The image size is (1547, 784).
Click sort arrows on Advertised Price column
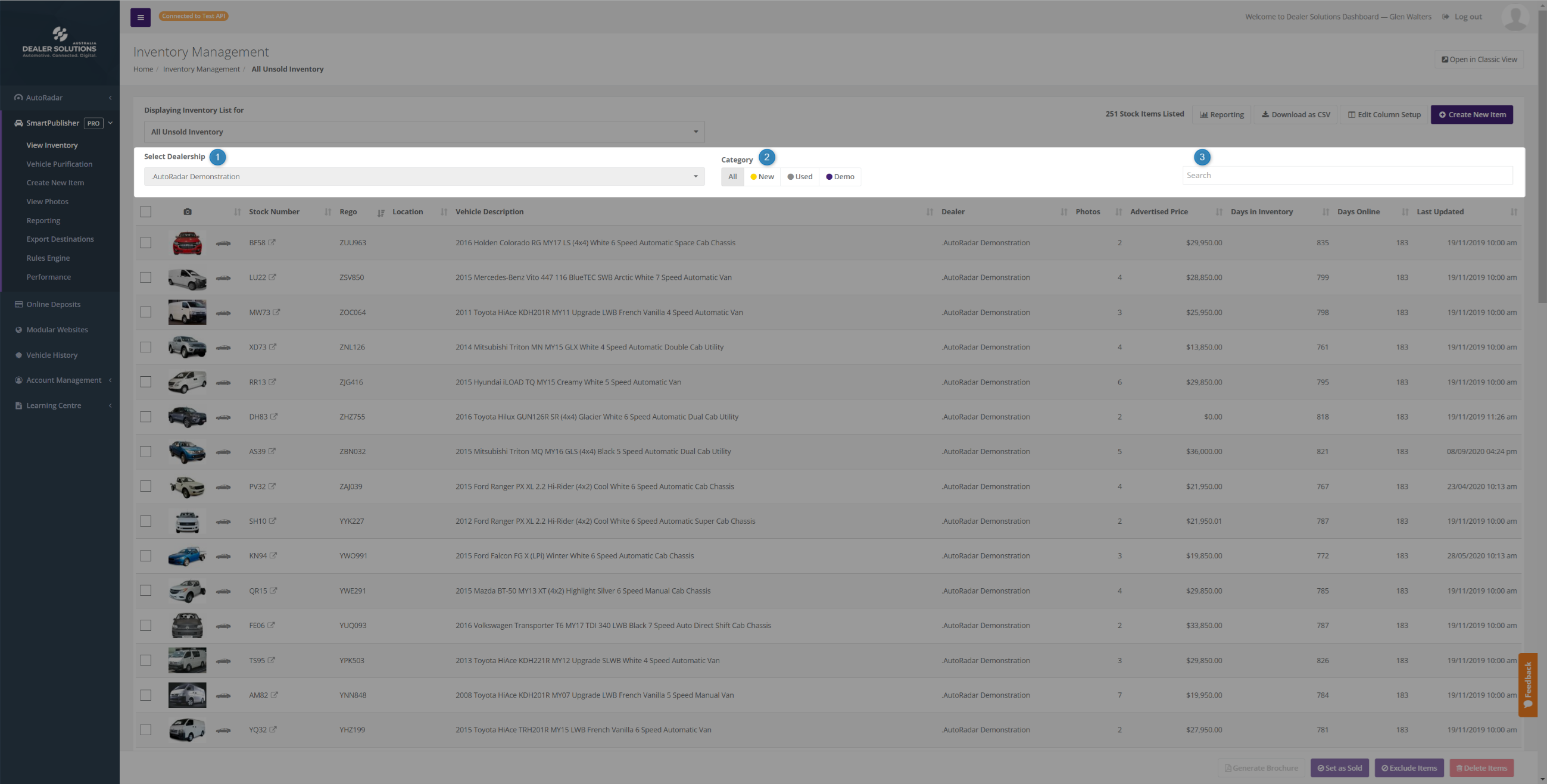[1219, 212]
